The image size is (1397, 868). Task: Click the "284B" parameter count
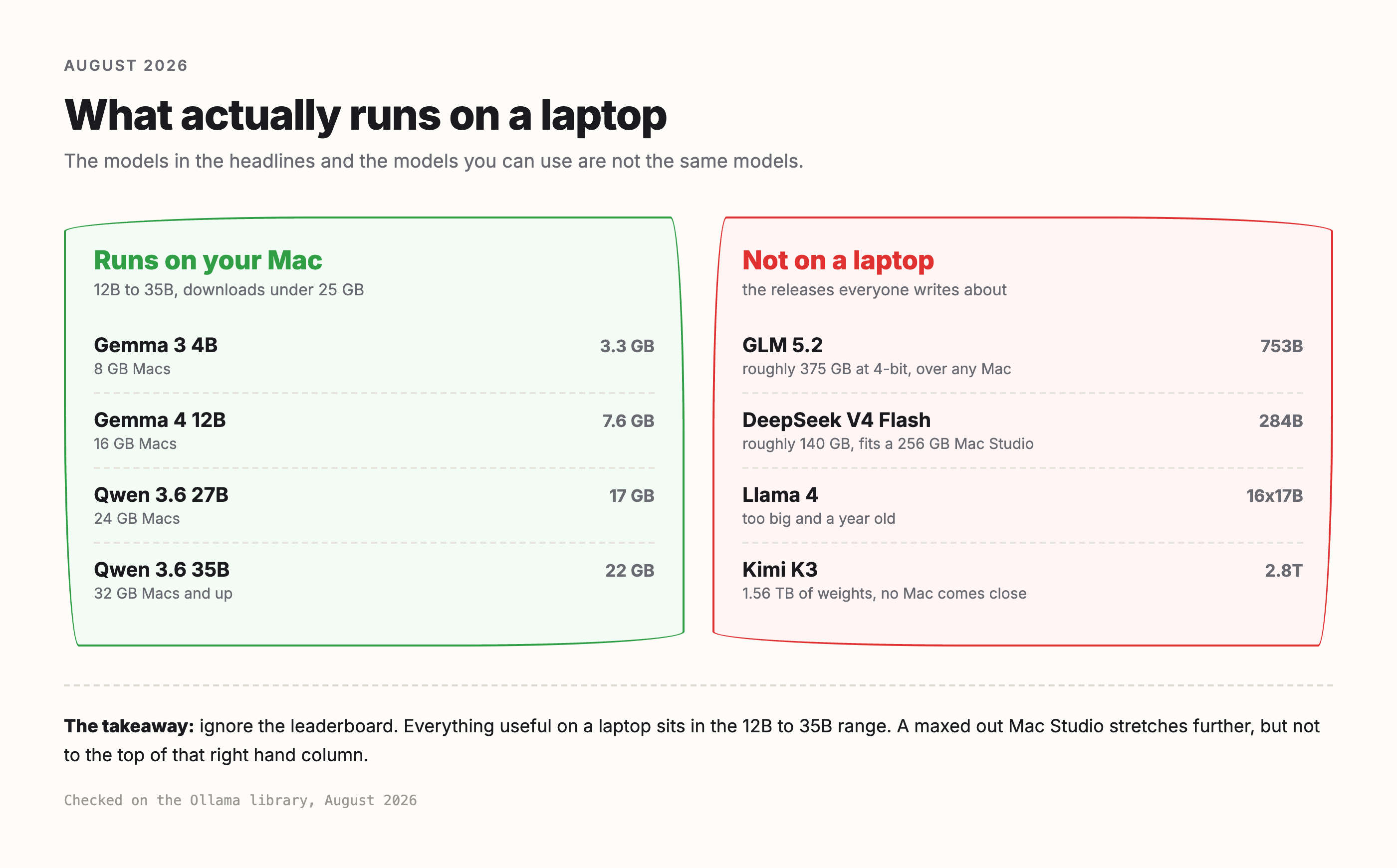[x=1280, y=421]
